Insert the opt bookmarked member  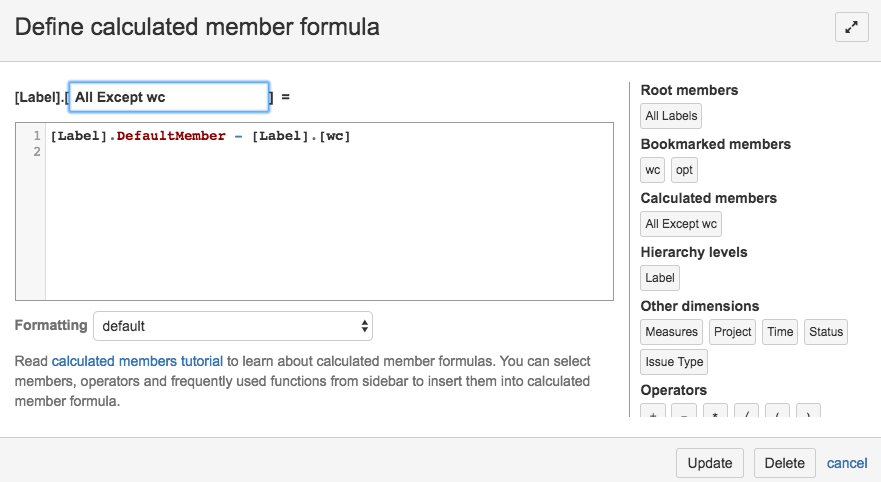click(684, 170)
